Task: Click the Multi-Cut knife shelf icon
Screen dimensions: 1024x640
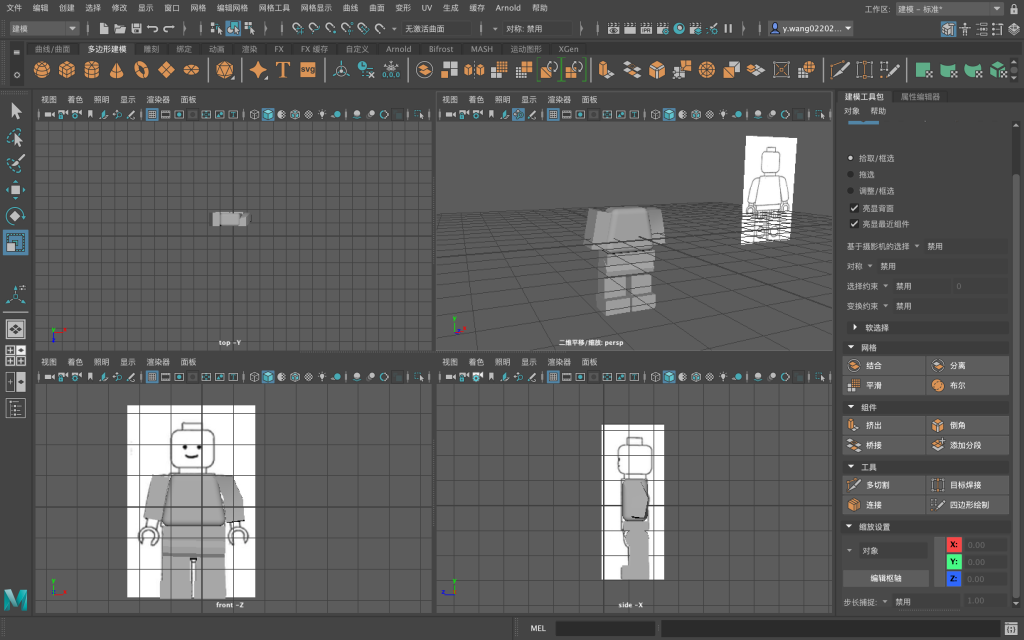Action: (x=839, y=69)
